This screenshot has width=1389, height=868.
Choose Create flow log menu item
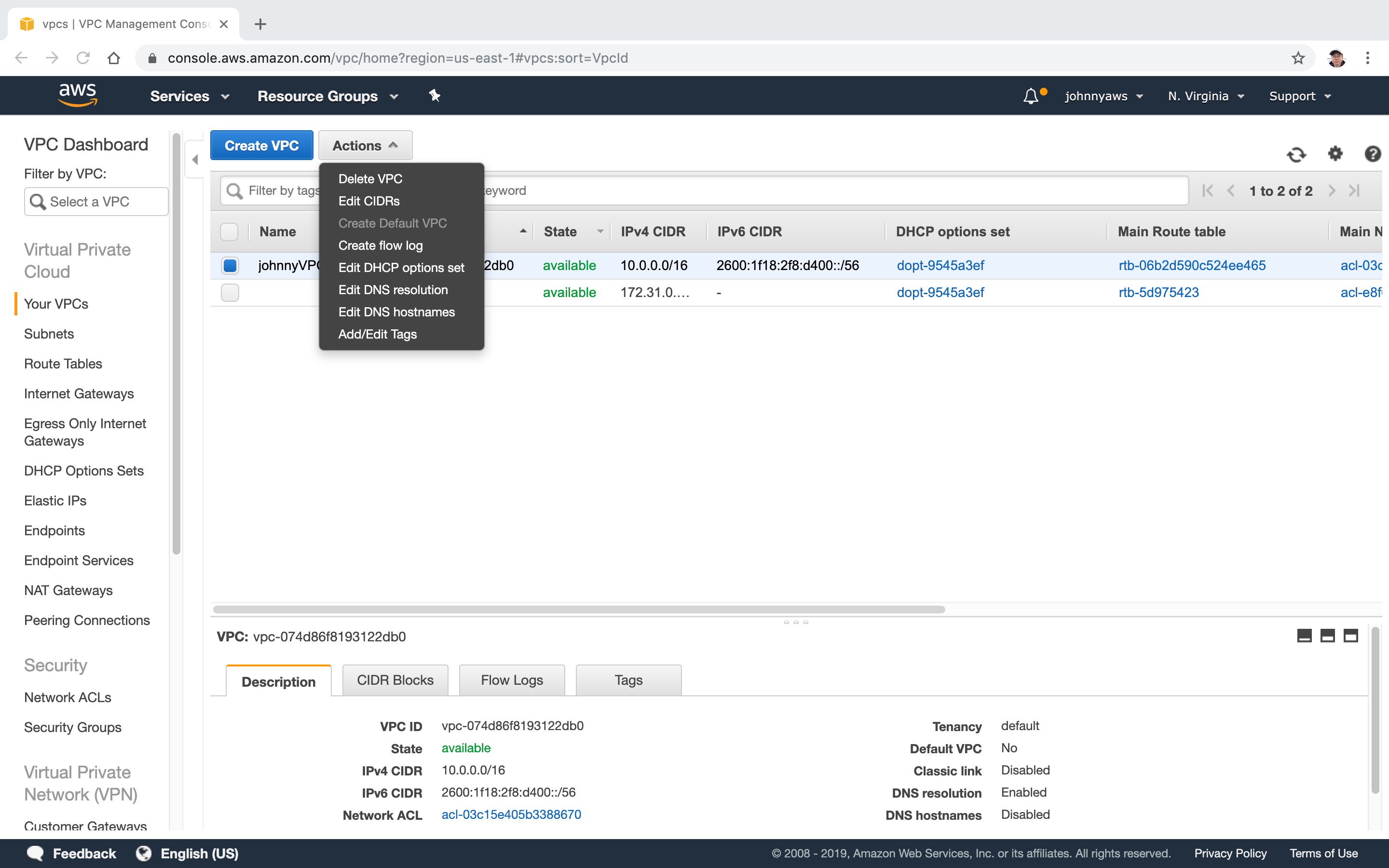[x=381, y=246]
